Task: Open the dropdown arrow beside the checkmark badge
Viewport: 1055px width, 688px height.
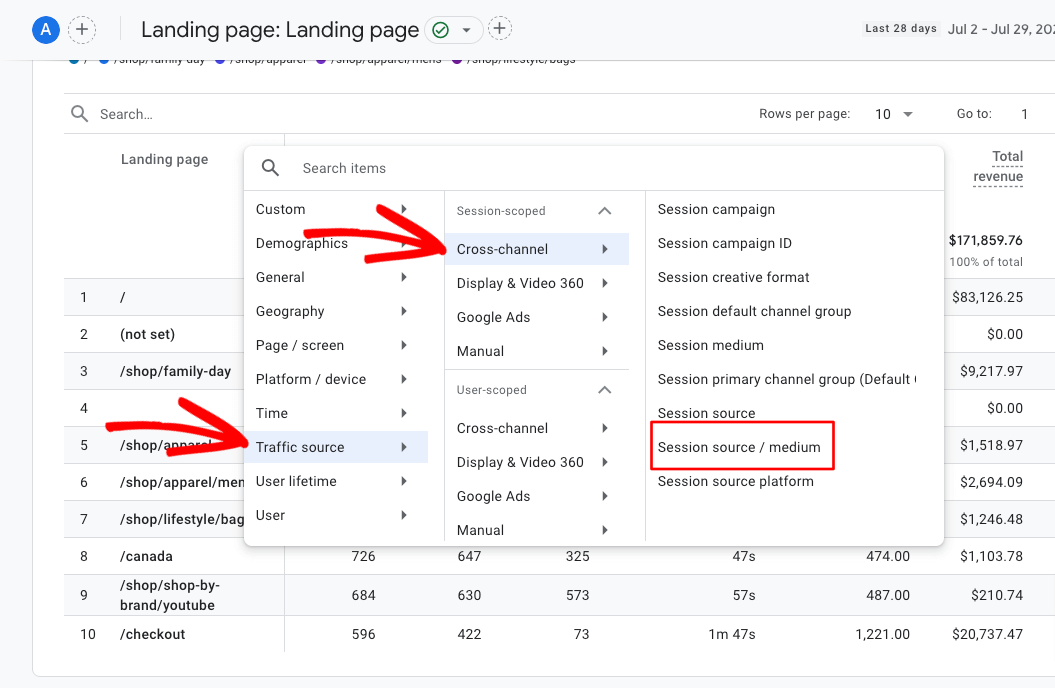Action: tap(464, 30)
